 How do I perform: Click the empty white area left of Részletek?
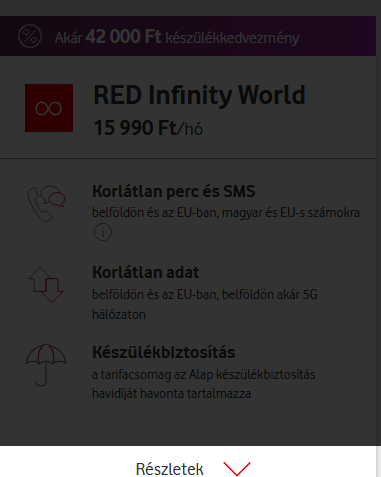[x=67, y=462]
